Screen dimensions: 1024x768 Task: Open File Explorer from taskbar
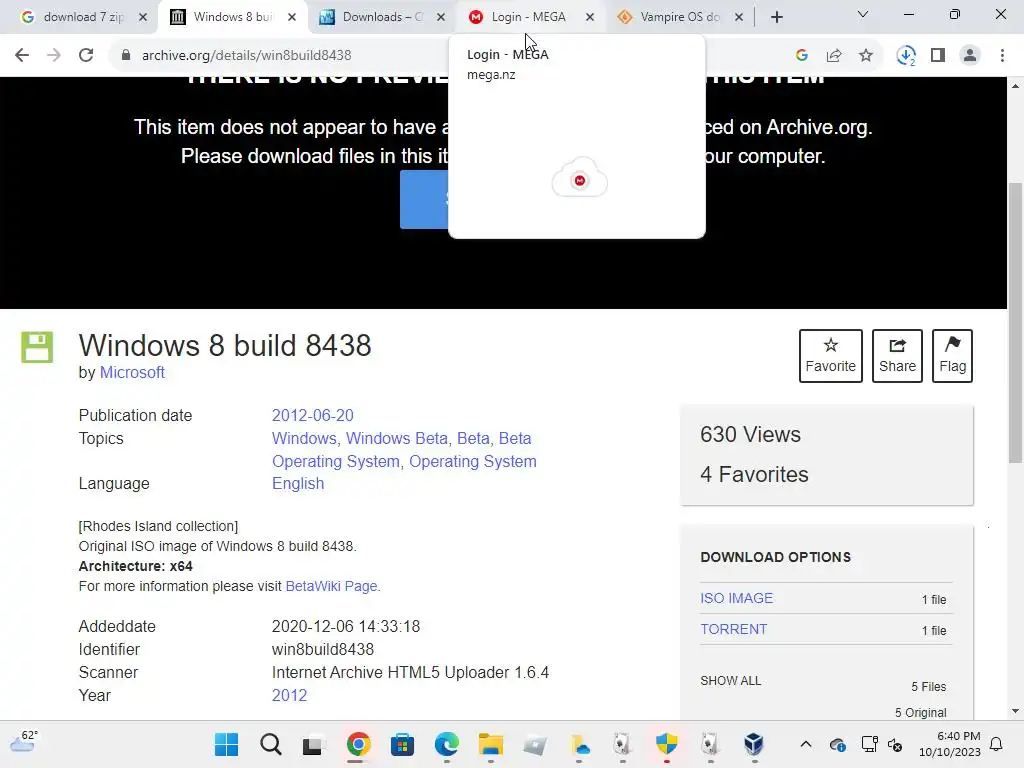(x=490, y=744)
